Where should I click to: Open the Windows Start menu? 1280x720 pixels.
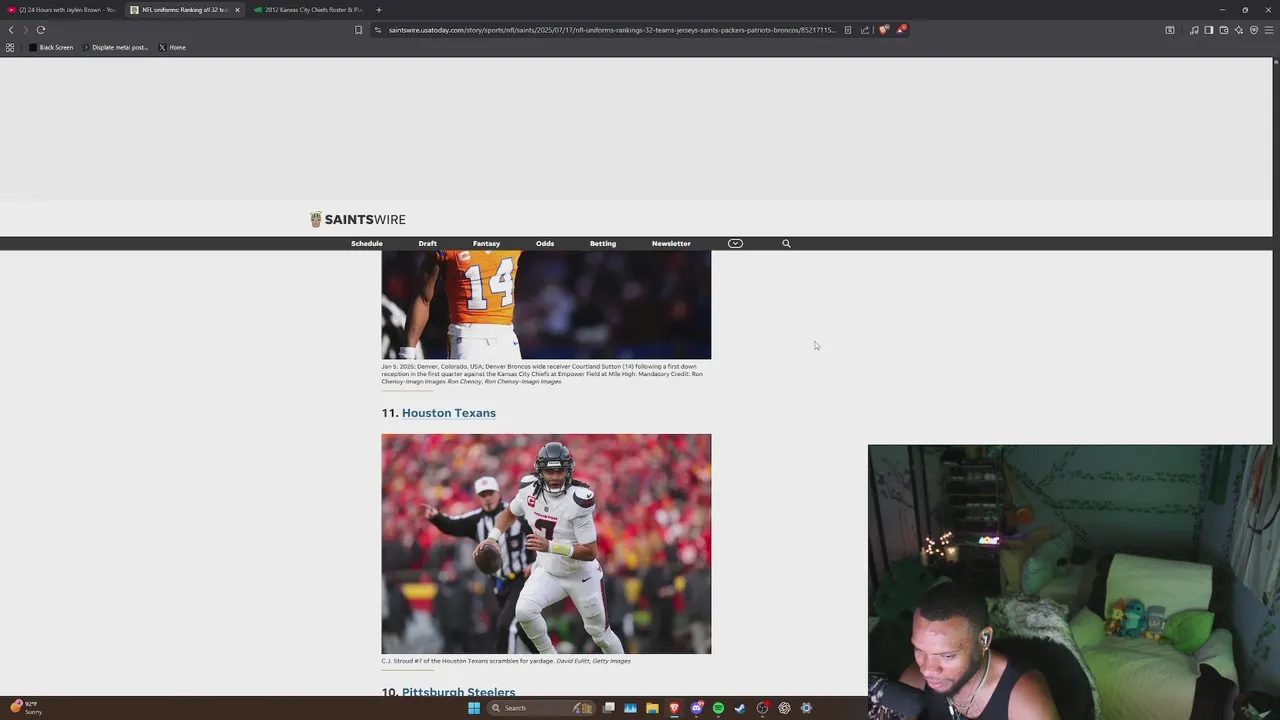[x=474, y=708]
